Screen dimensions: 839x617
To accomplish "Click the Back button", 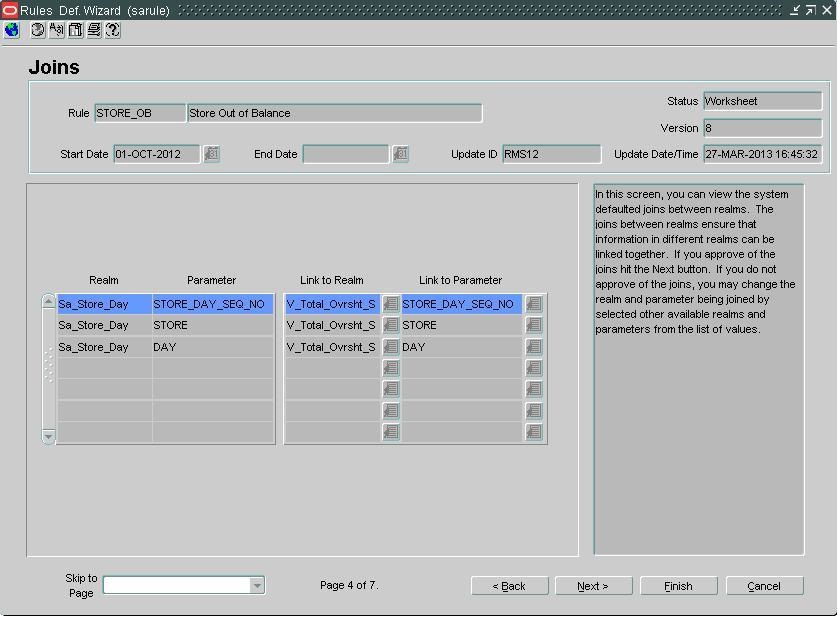I will pos(509,586).
